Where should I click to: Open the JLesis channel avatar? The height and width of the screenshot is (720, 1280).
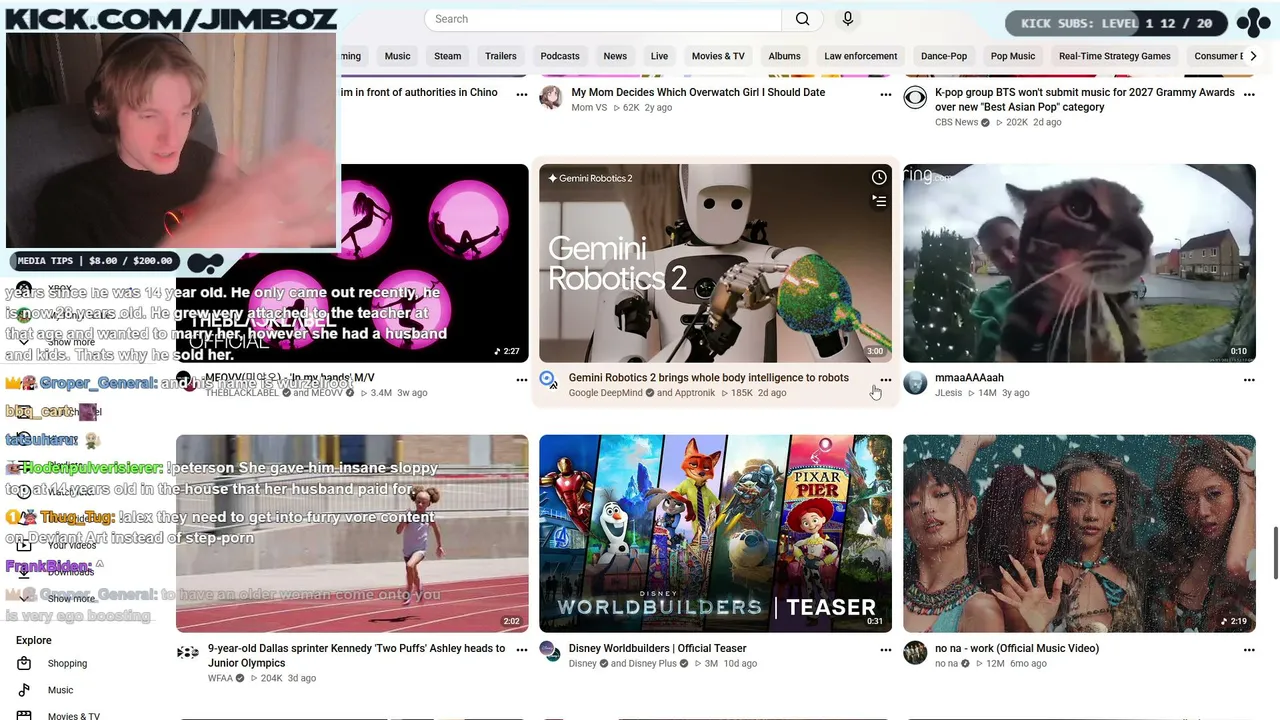click(x=915, y=383)
